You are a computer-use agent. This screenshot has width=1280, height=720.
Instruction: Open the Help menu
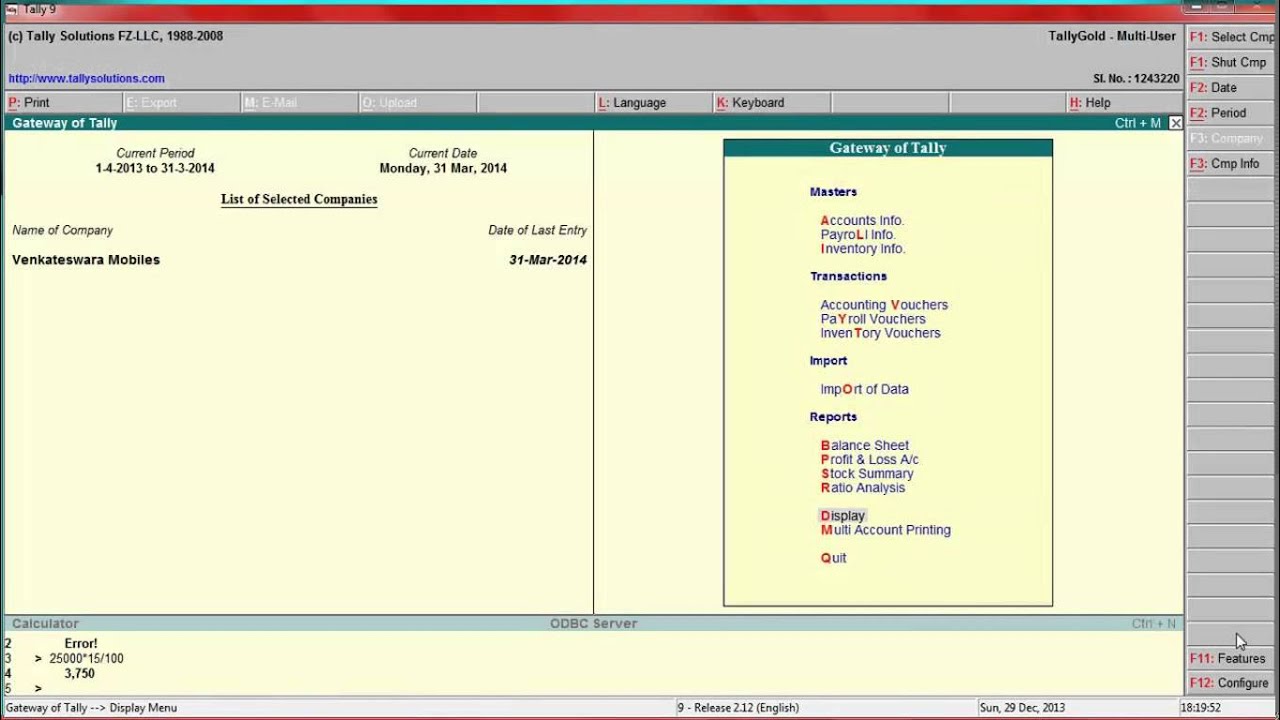tap(1125, 102)
